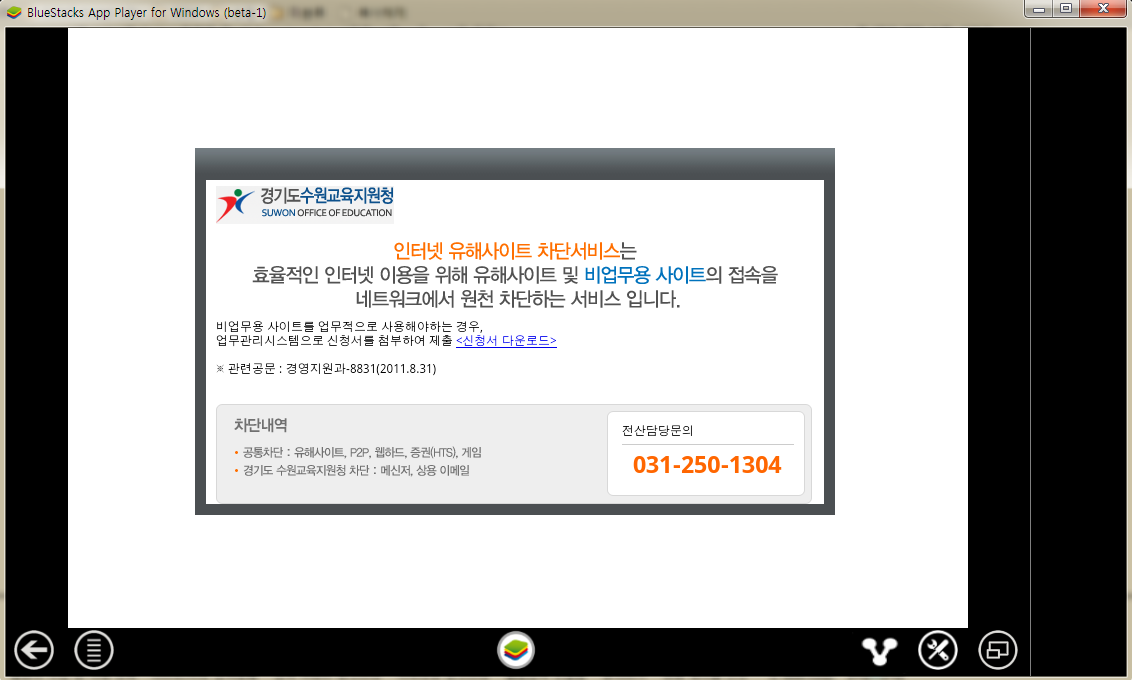The image size is (1132, 680).
Task: Click the 차단내역 heading
Action: coord(260,425)
